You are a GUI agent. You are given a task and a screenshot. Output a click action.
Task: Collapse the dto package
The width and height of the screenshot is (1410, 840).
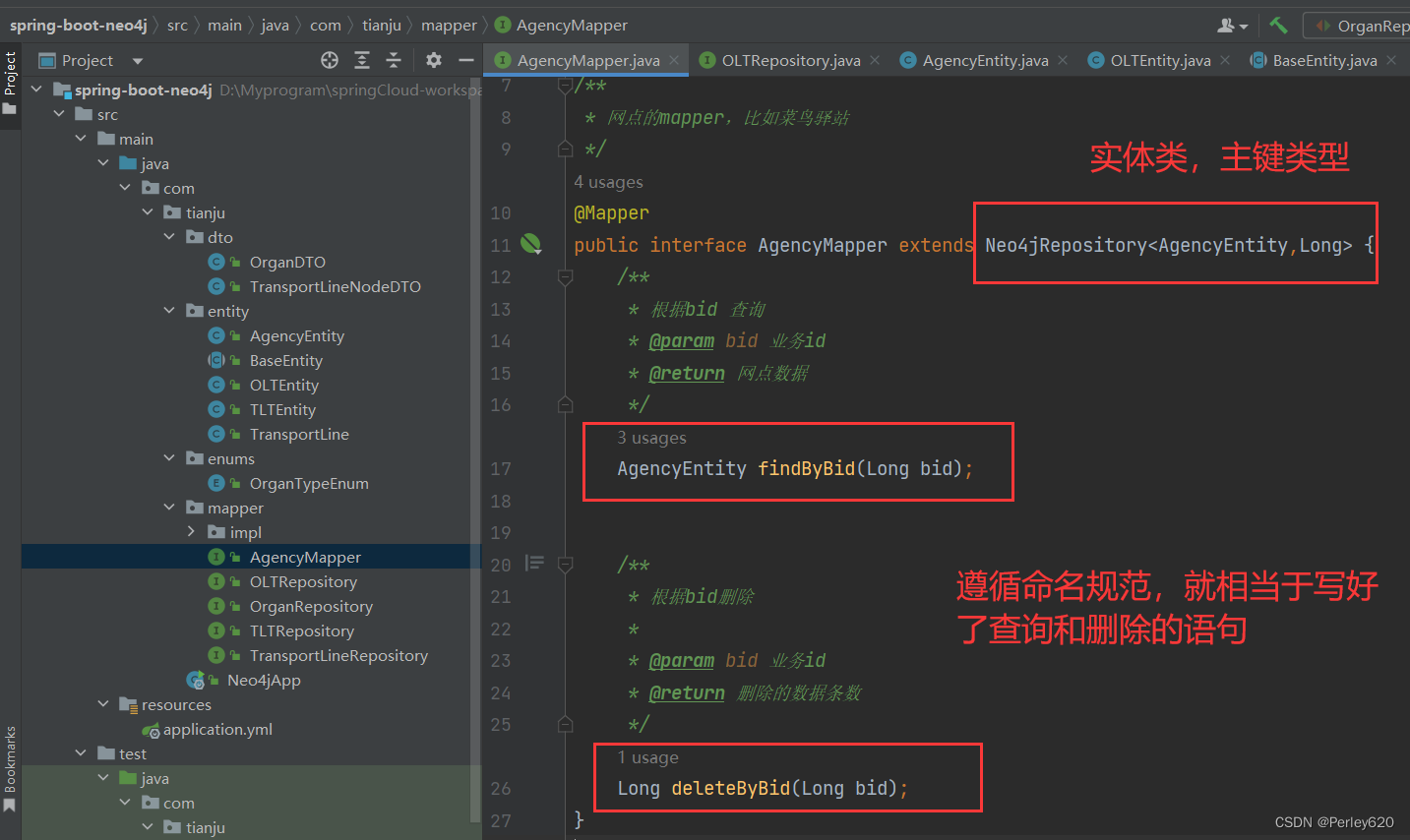169,237
